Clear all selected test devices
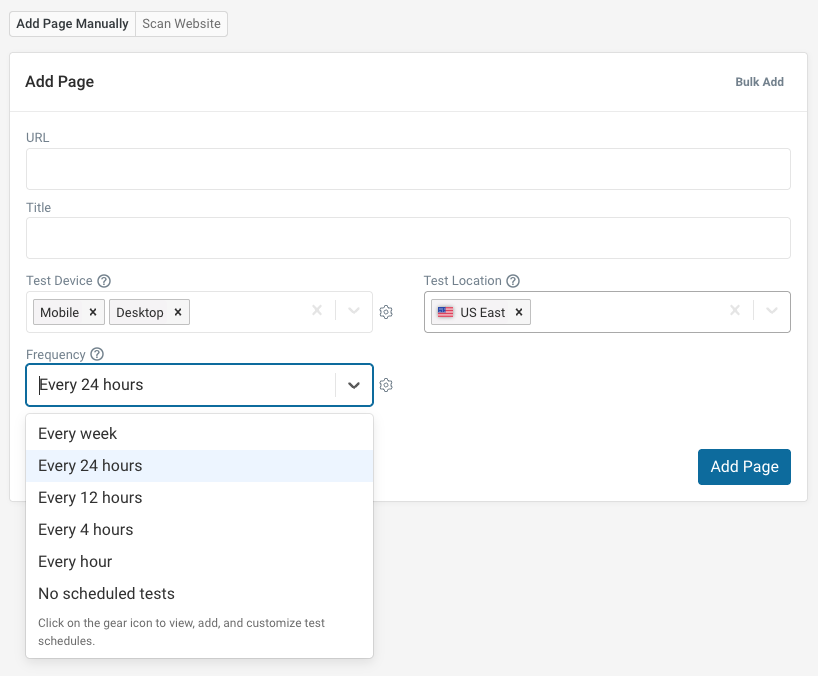818x676 pixels. pos(317,311)
